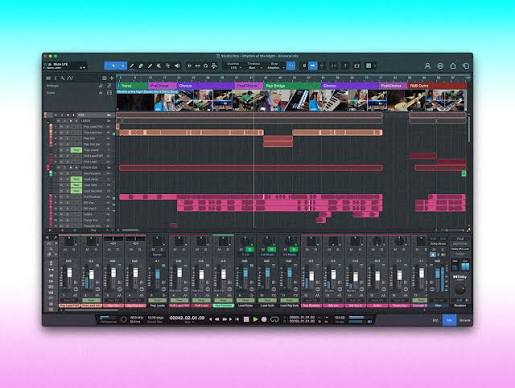Open the Snap mode dropdown
The image size is (515, 388).
point(274,66)
